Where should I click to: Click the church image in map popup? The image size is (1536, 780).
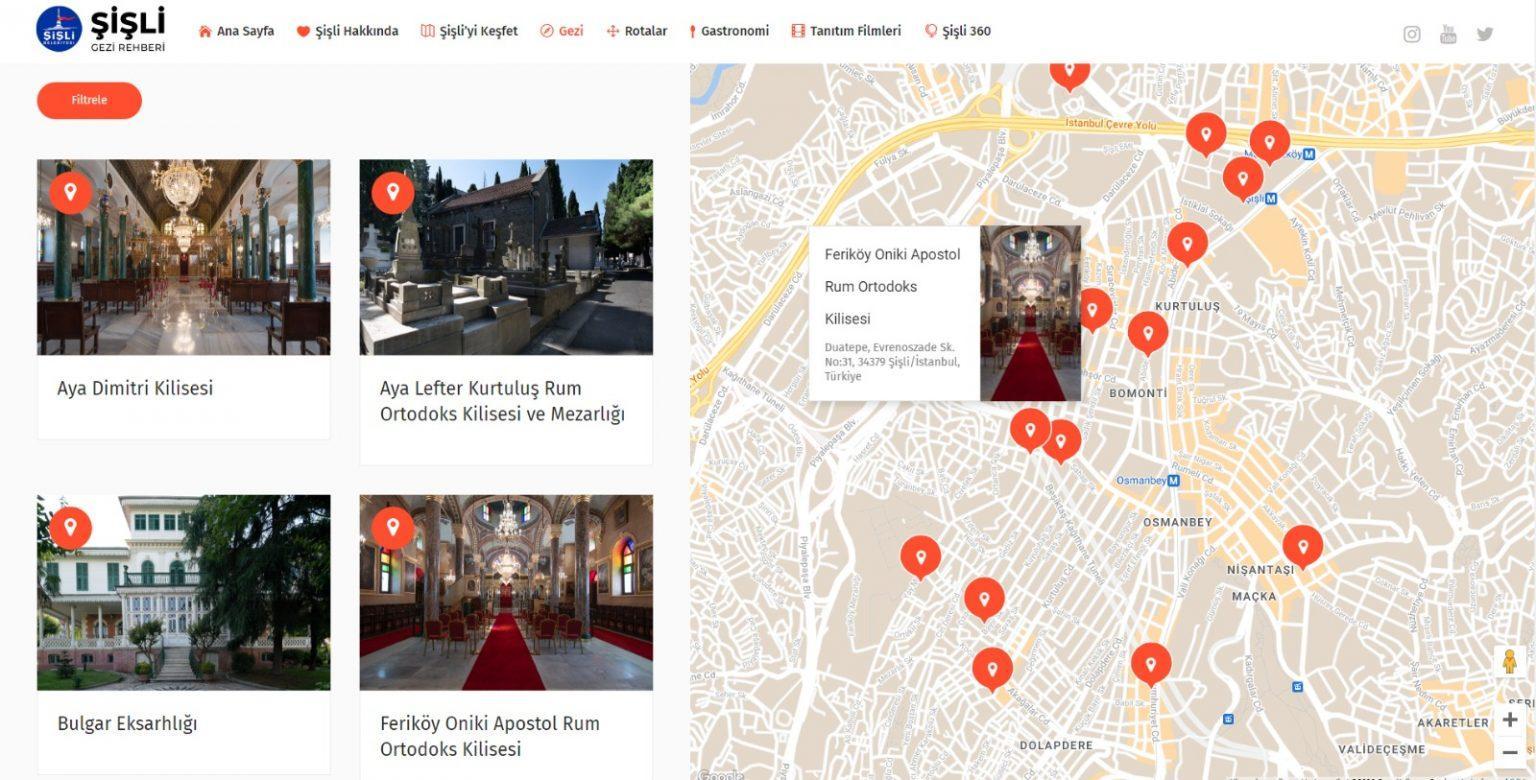pyautogui.click(x=1030, y=313)
